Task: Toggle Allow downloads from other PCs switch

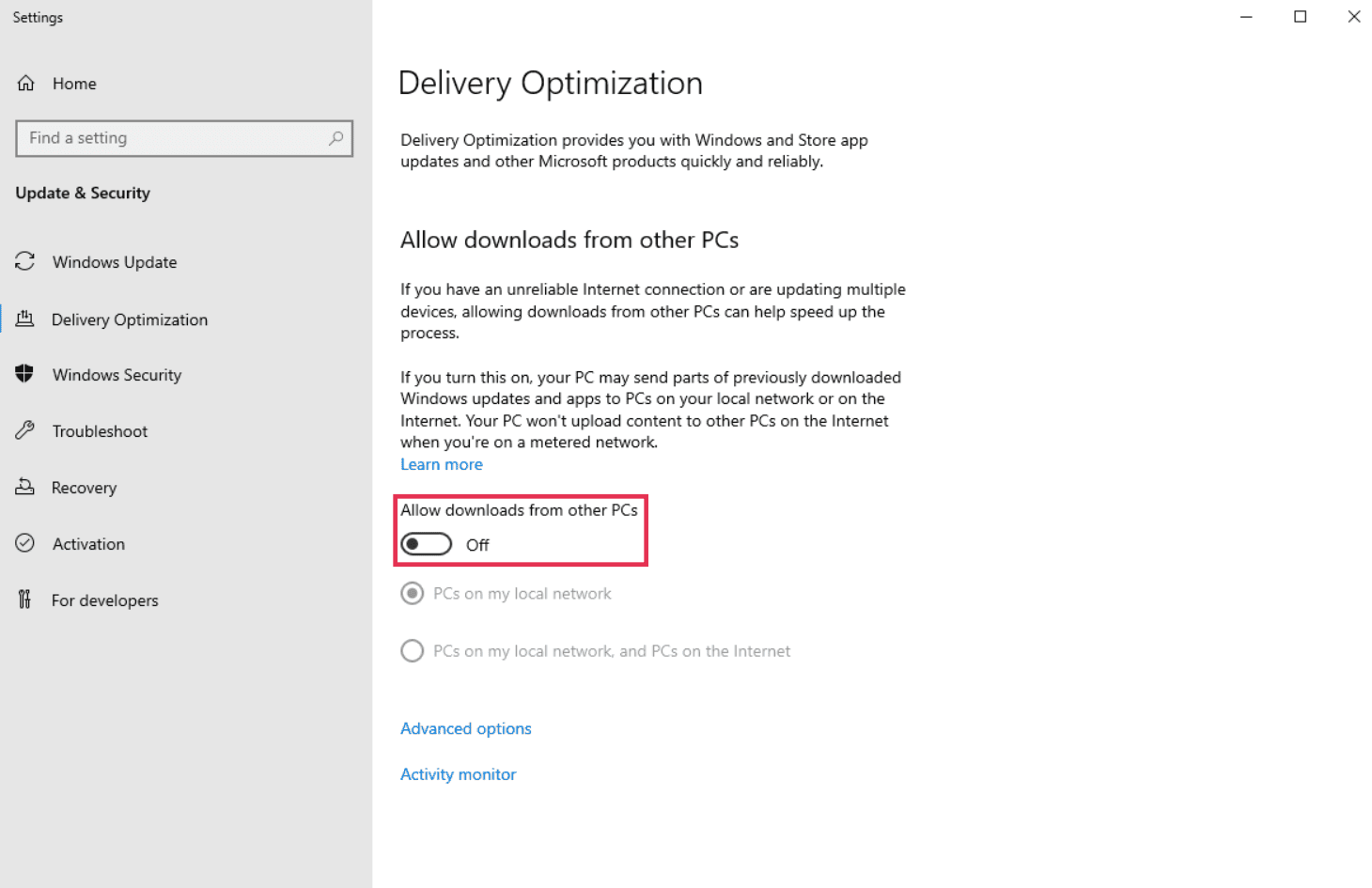Action: tap(427, 544)
